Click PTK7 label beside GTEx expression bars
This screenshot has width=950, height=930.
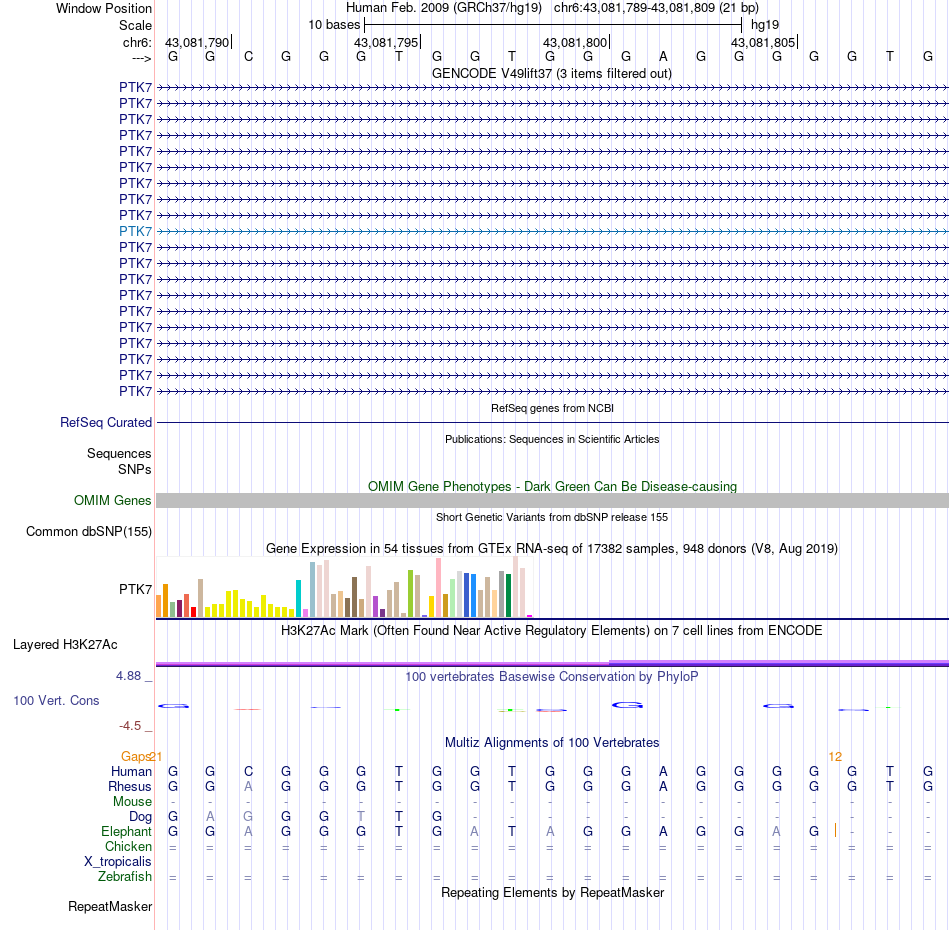click(135, 589)
